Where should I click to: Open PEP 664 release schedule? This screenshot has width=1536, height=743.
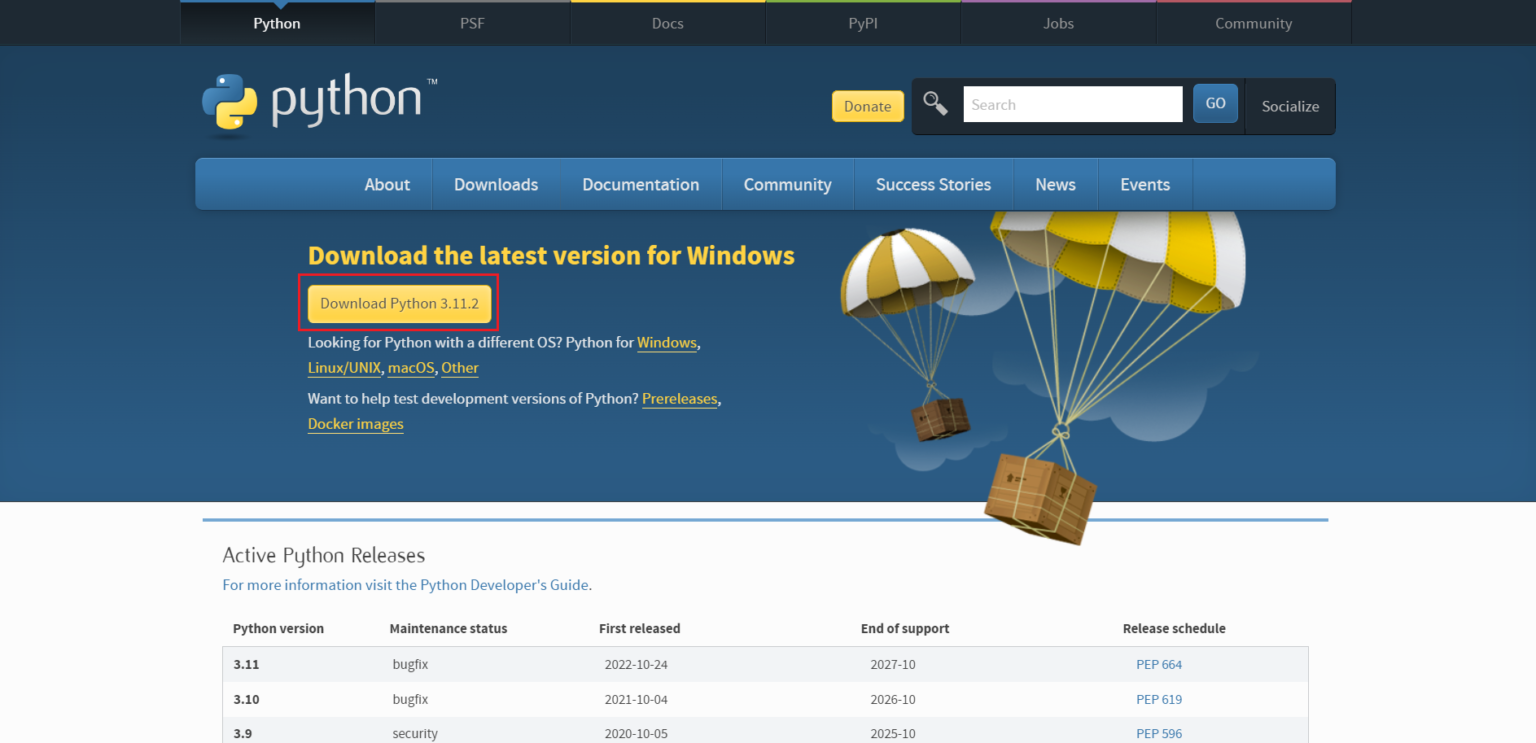coord(1159,664)
